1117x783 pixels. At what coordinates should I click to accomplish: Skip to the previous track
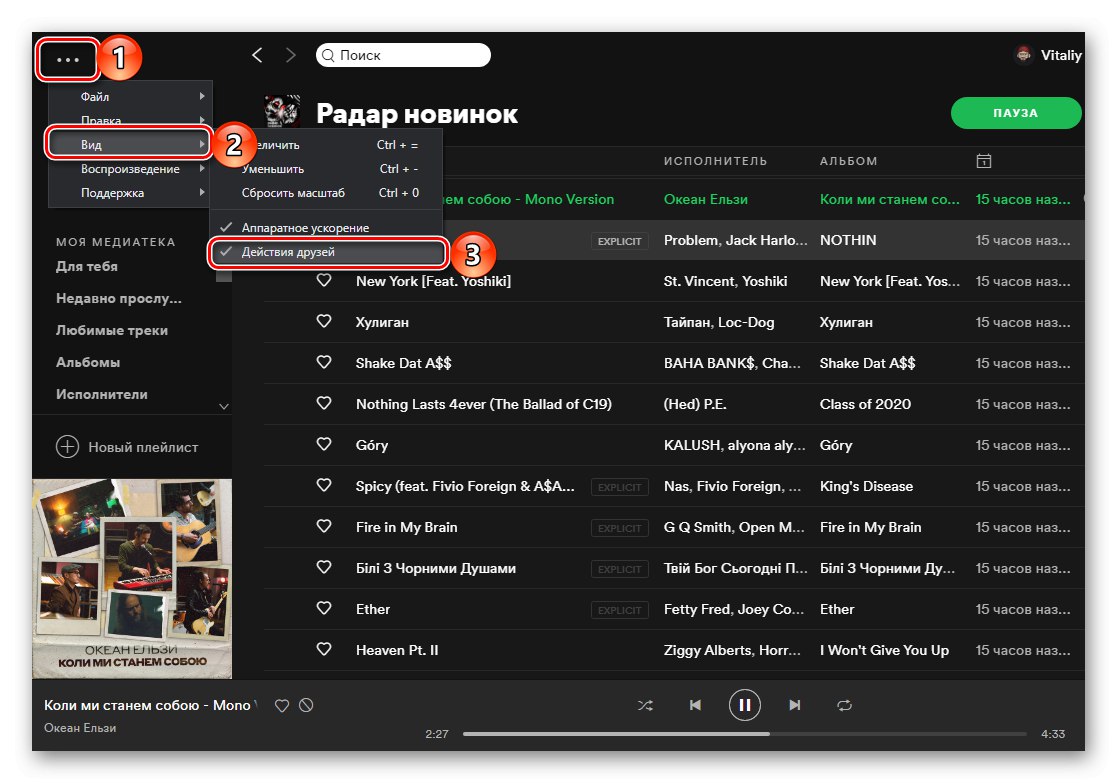[x=695, y=705]
